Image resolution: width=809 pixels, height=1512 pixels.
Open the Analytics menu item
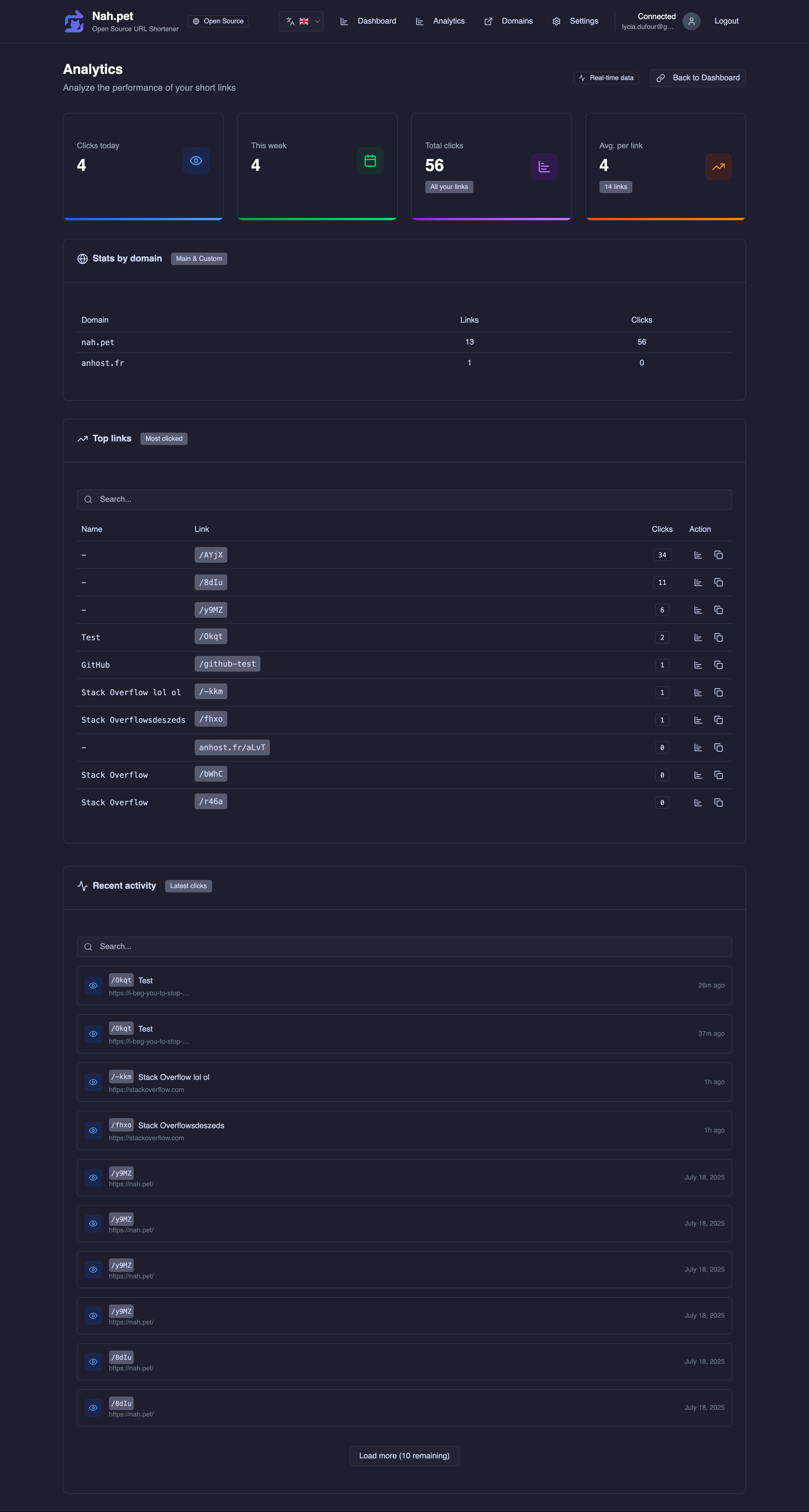pyautogui.click(x=440, y=21)
